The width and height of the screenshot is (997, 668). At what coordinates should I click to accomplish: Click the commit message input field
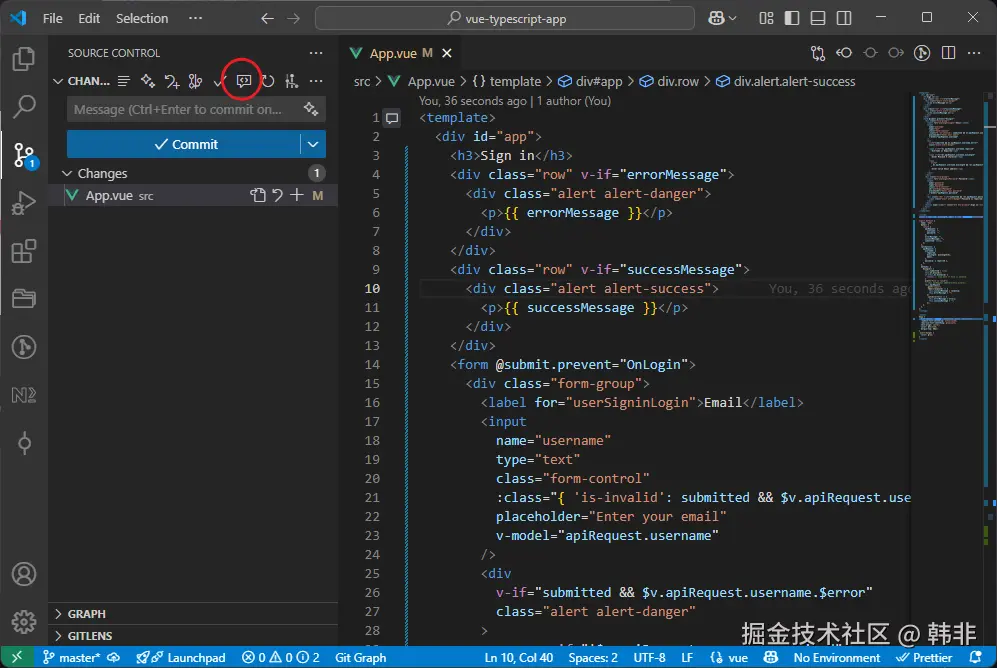tap(180, 110)
